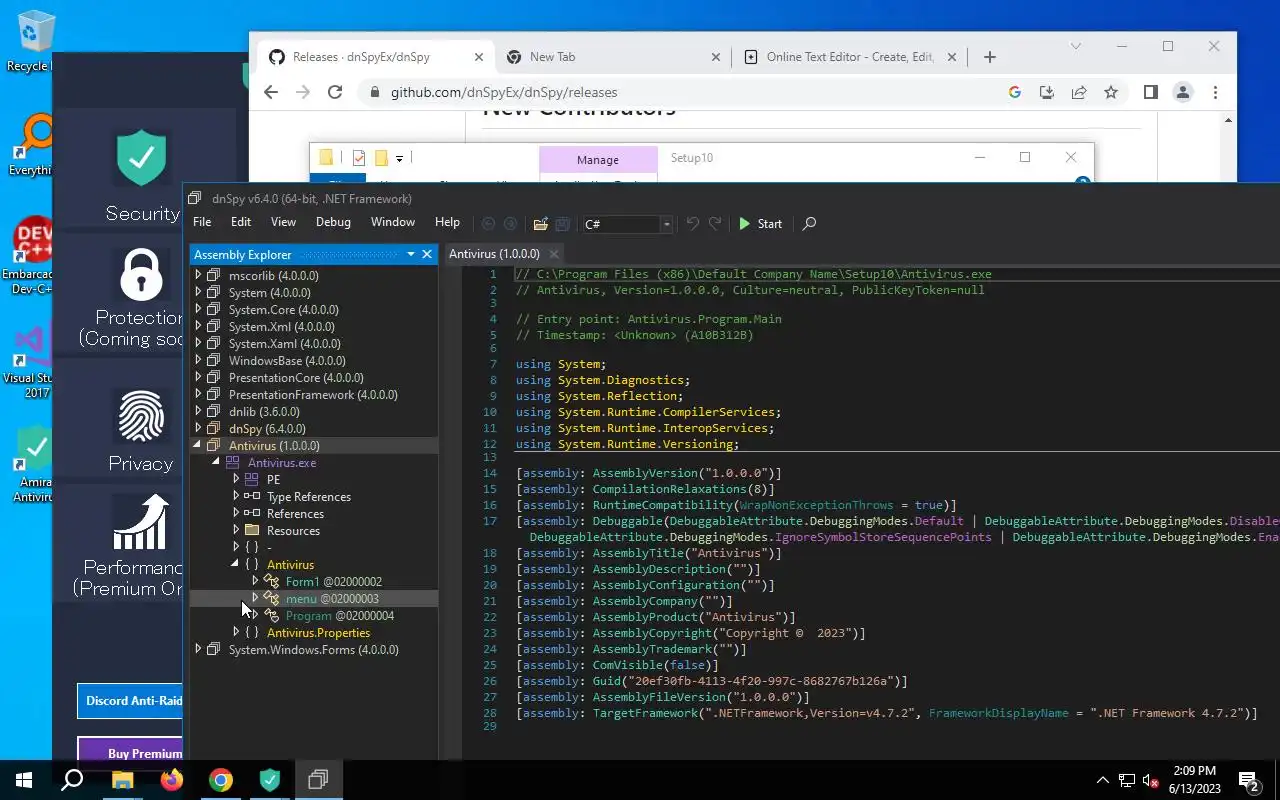This screenshot has height=800, width=1280.
Task: Toggle Chrome's side panel icon
Action: click(x=1151, y=92)
